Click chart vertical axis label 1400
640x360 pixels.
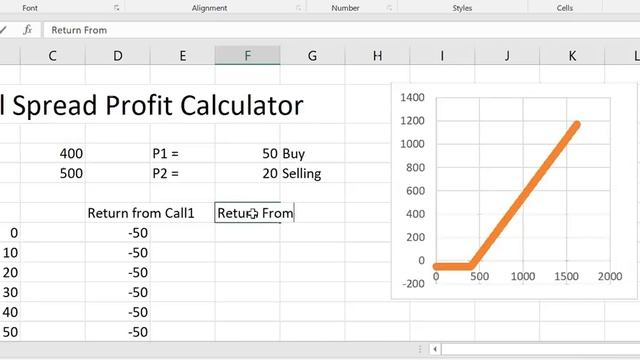[412, 97]
